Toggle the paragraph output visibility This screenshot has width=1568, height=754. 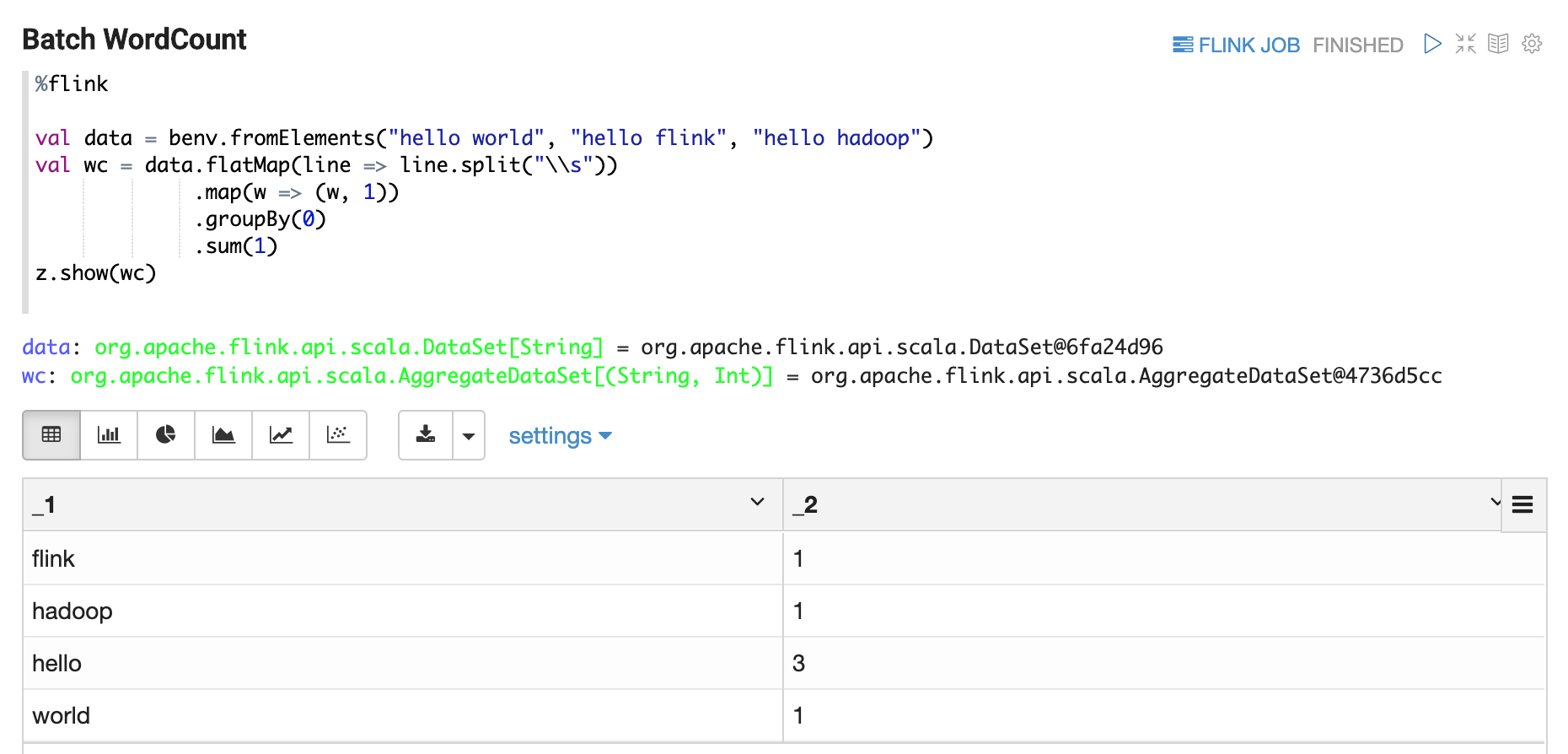[x=1498, y=44]
